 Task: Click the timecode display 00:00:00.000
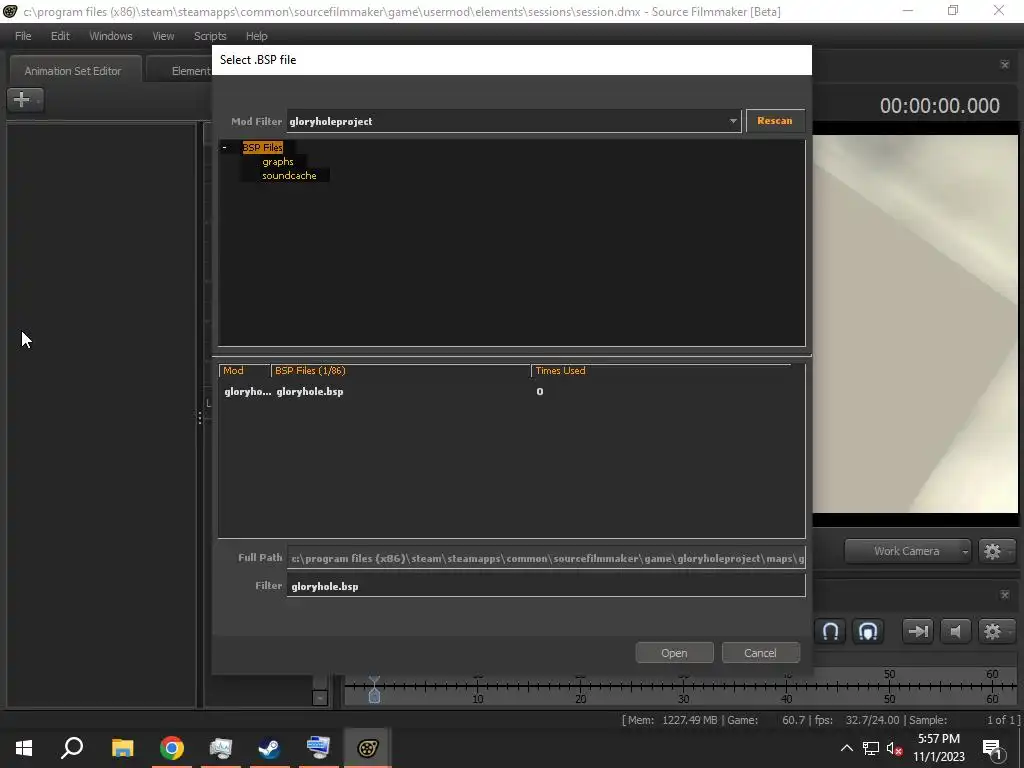point(939,106)
